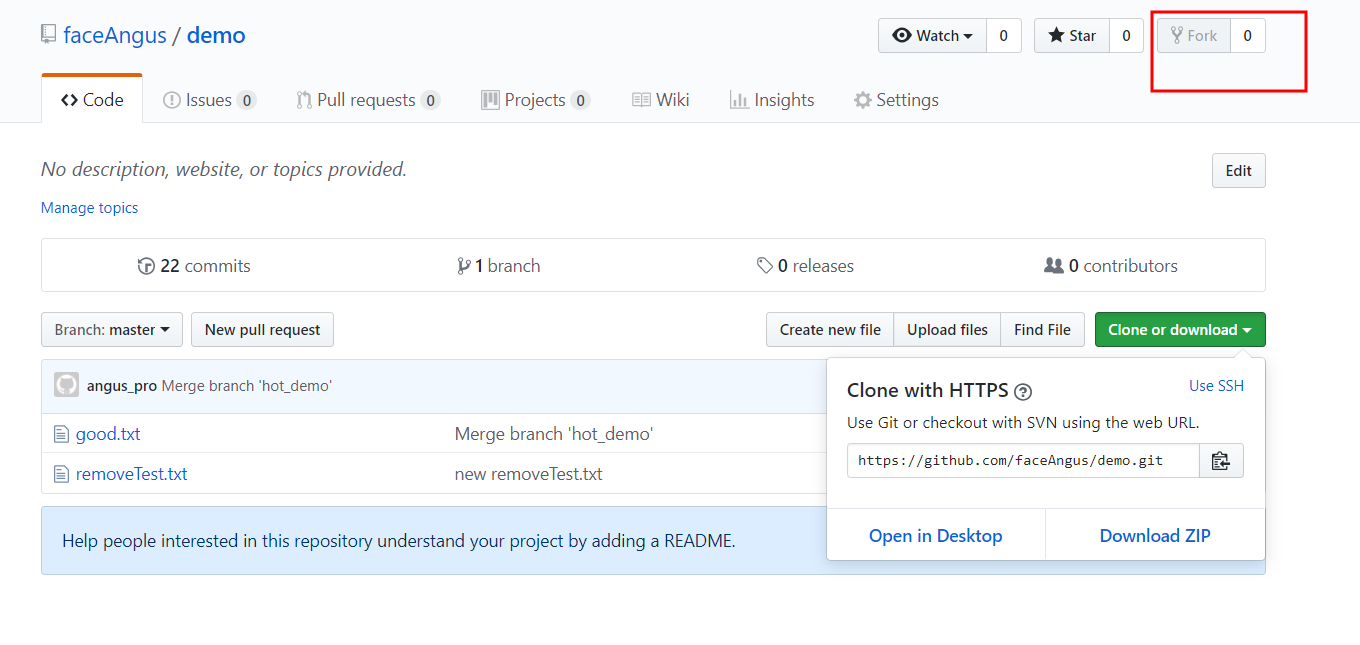This screenshot has height=645, width=1360.
Task: Switch to the Insights tab
Action: click(x=772, y=100)
